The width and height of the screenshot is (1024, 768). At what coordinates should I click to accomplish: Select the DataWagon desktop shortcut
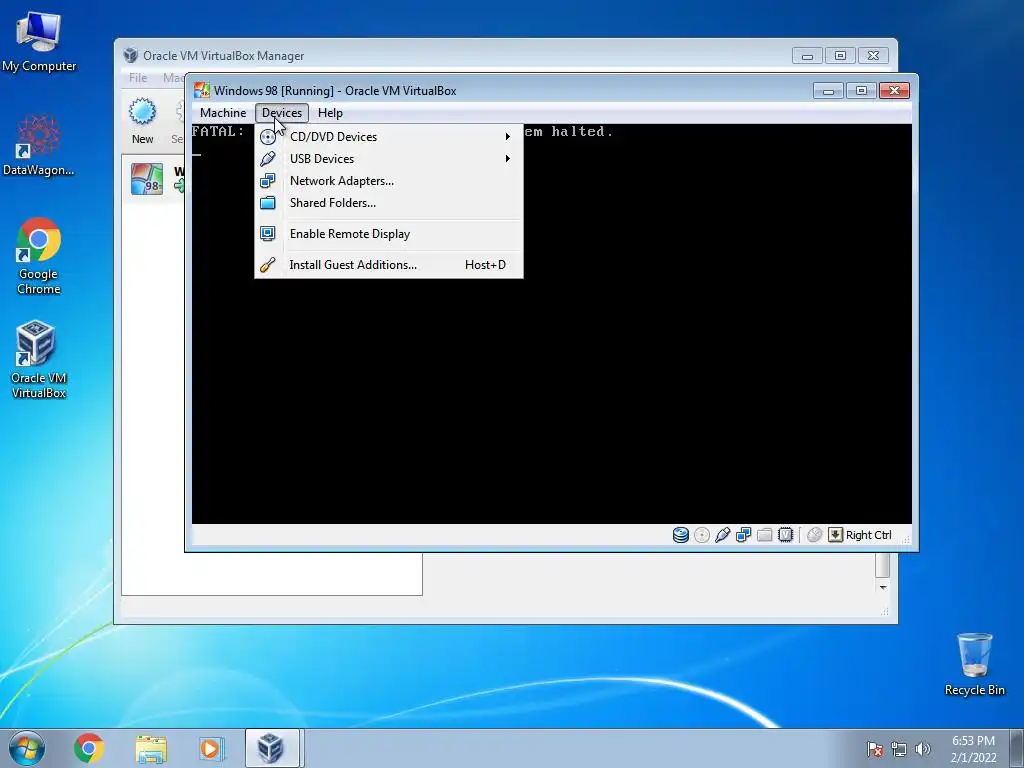39,145
